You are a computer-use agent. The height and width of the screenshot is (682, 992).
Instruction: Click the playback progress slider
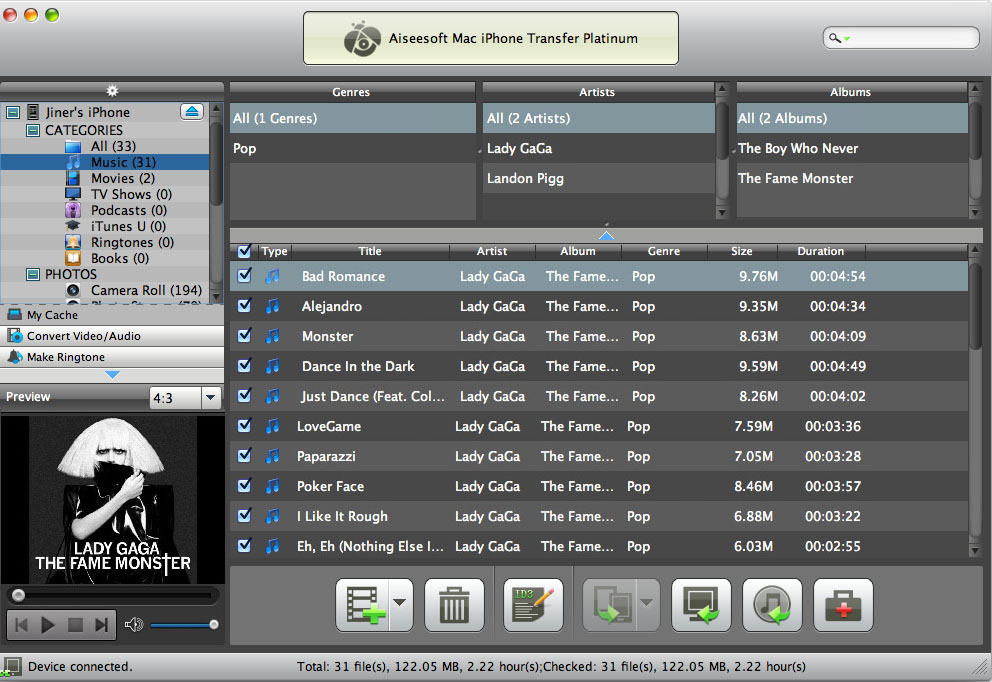(113, 595)
